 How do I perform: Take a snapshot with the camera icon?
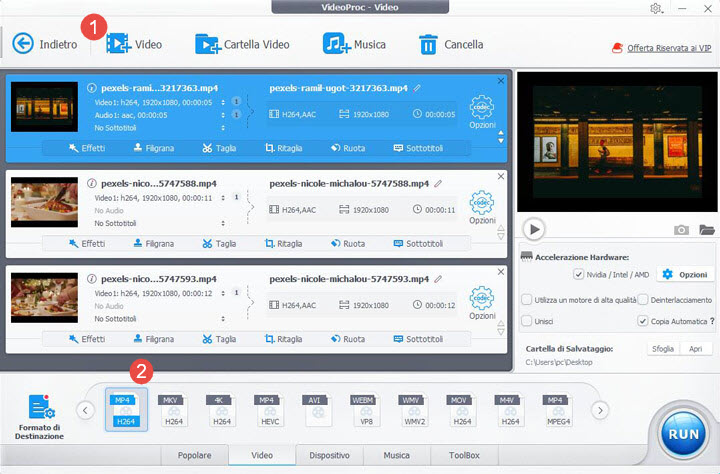[681, 229]
